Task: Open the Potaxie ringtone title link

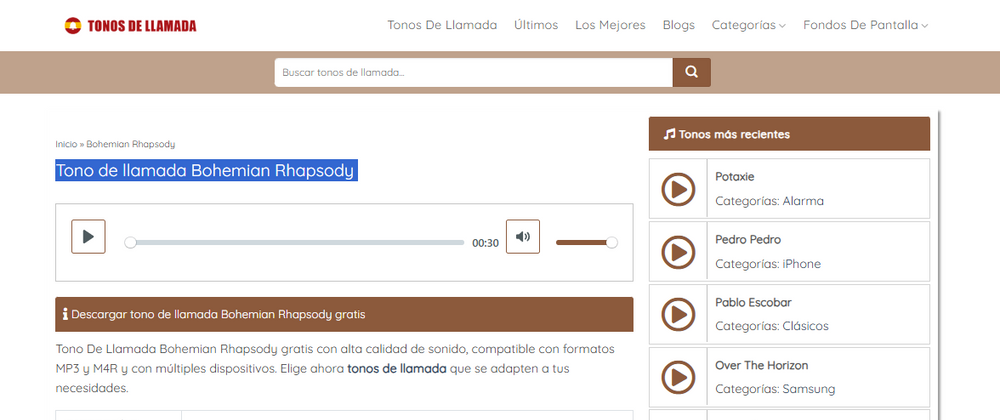Action: [735, 177]
